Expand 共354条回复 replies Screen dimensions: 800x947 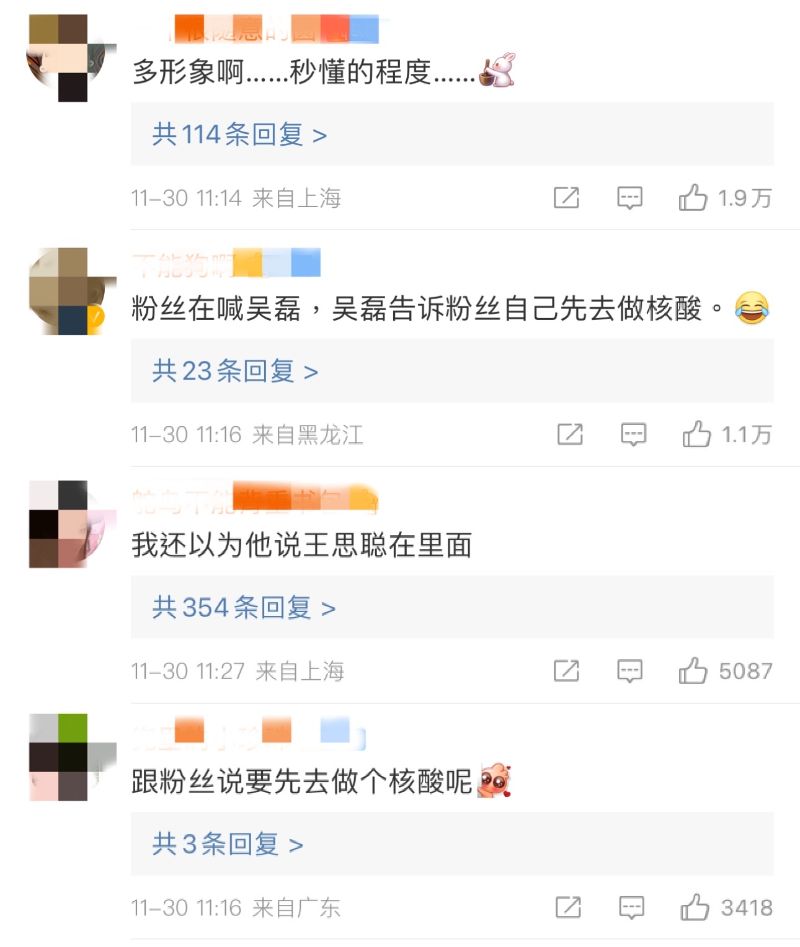243,608
